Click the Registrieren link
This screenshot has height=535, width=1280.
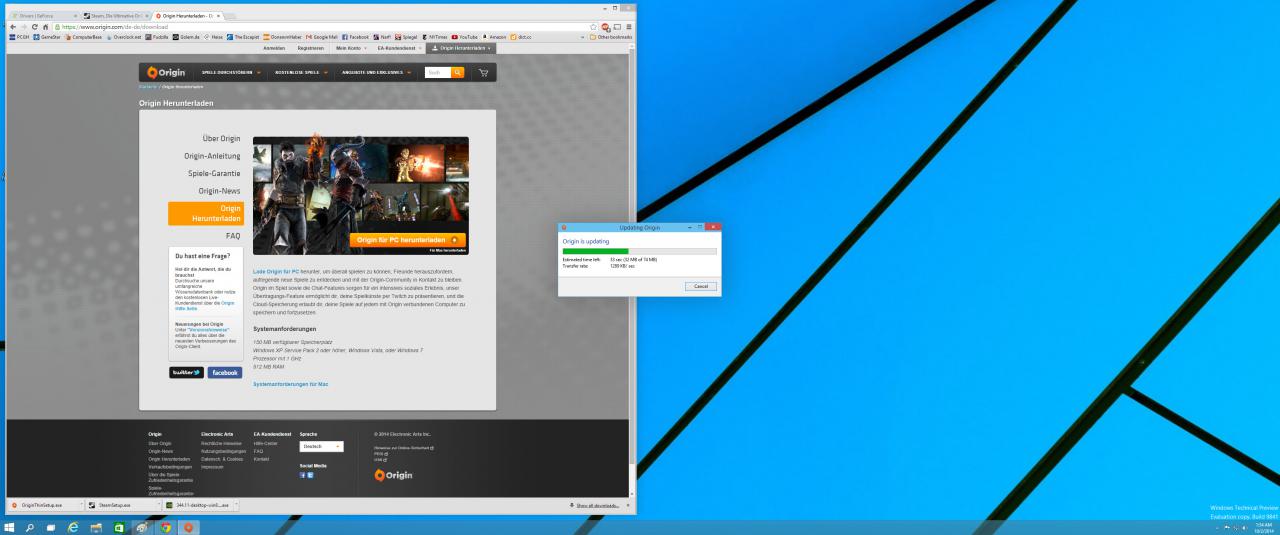pyautogui.click(x=310, y=48)
